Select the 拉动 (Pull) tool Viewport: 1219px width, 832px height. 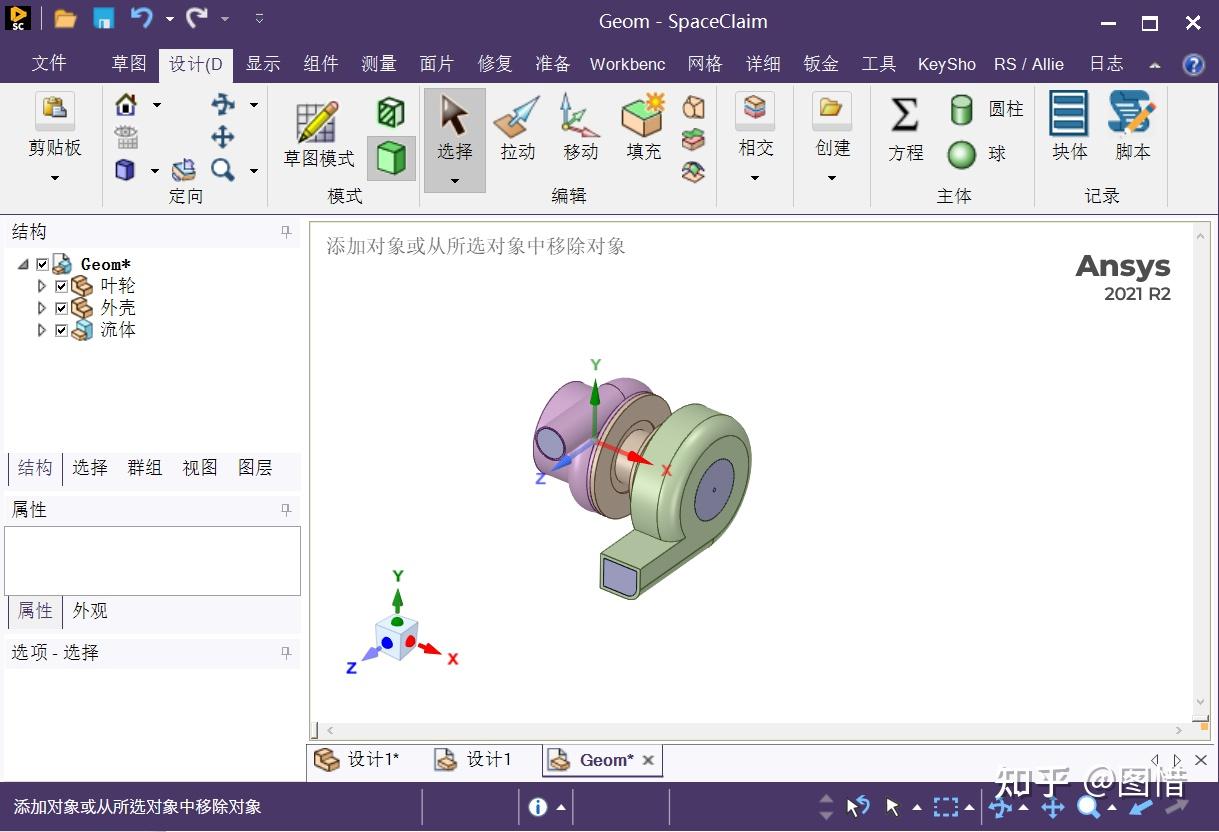tap(516, 130)
